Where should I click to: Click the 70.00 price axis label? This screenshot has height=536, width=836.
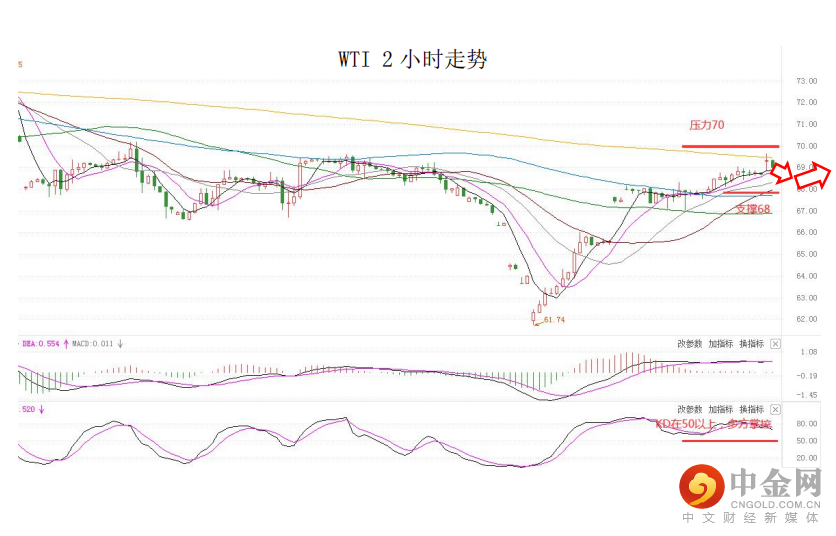807,146
